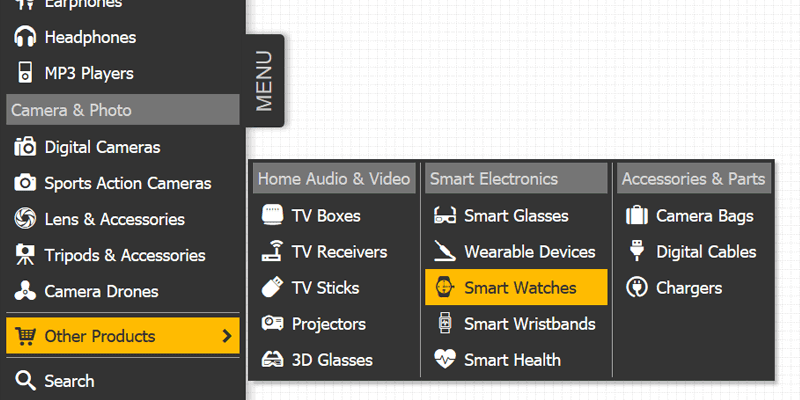Click the TV Boxes icon
The height and width of the screenshot is (400, 800).
(272, 215)
